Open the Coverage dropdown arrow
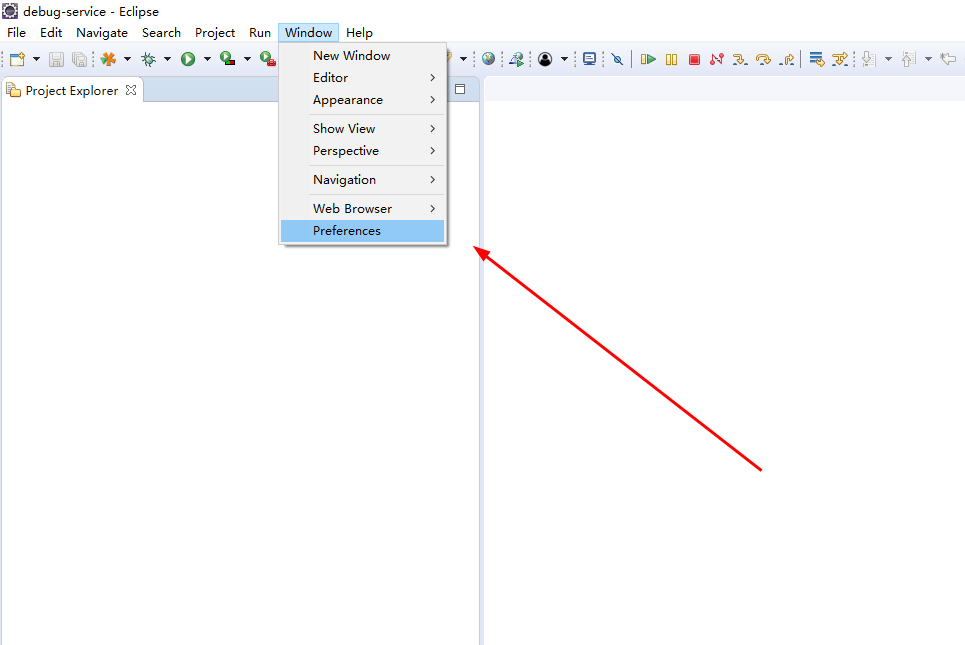The height and width of the screenshot is (645, 965). coord(247,59)
